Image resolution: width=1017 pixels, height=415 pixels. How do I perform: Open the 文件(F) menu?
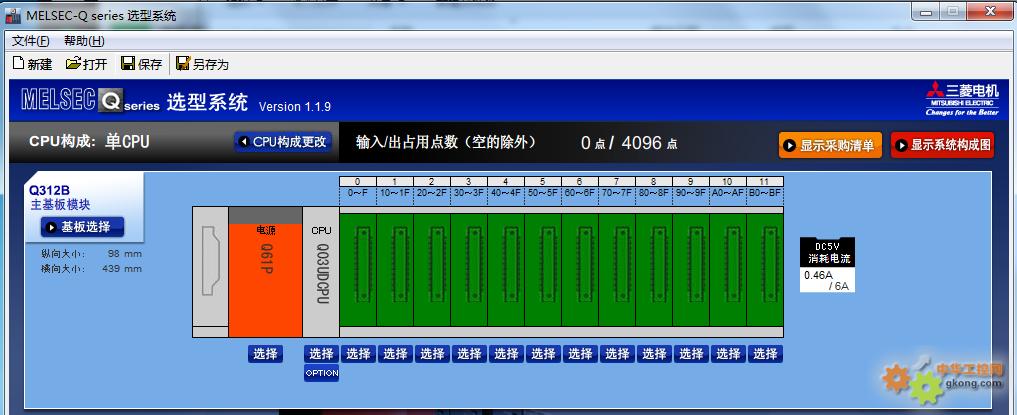click(30, 41)
